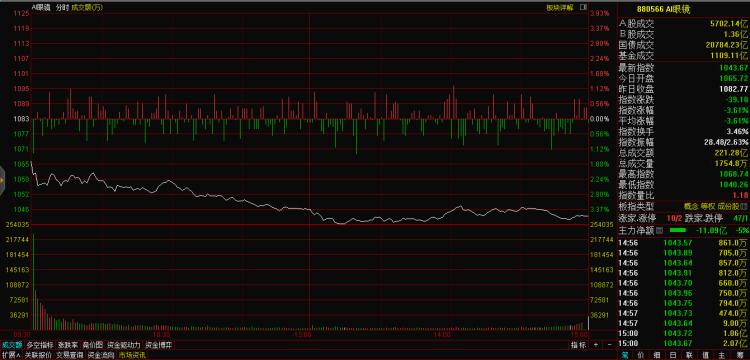Viewport: 750px width, 360px height.
Task: Open the 板块详解 link
Action: coord(560,7)
